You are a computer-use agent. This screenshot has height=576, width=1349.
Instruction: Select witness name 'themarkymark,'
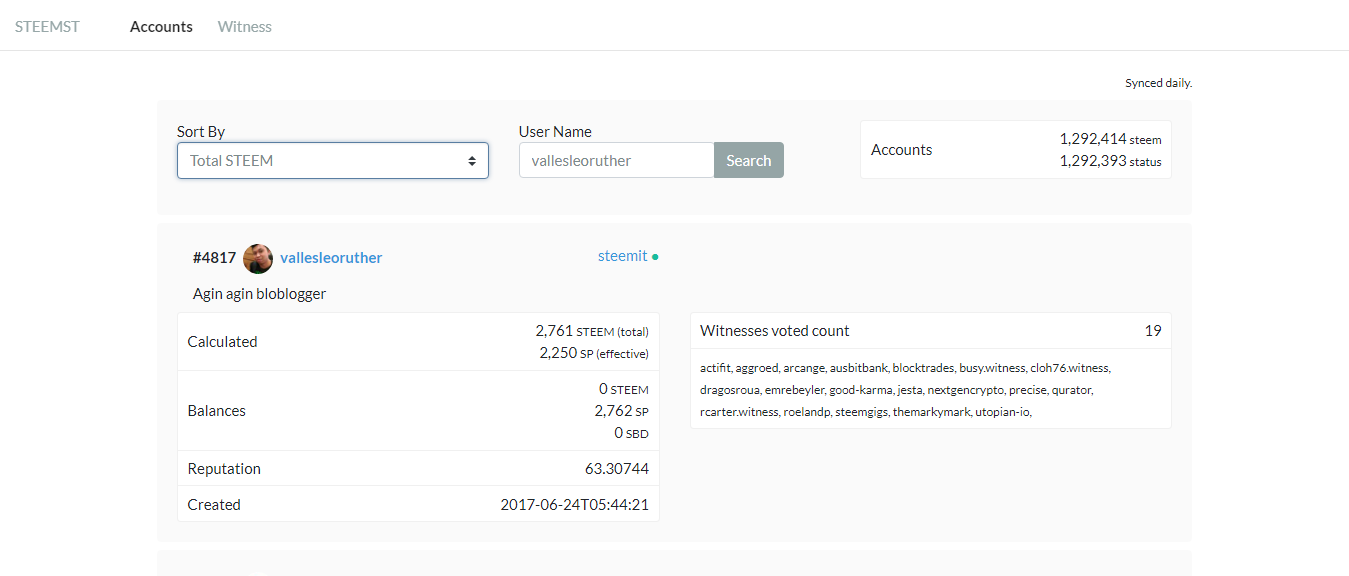coord(932,412)
